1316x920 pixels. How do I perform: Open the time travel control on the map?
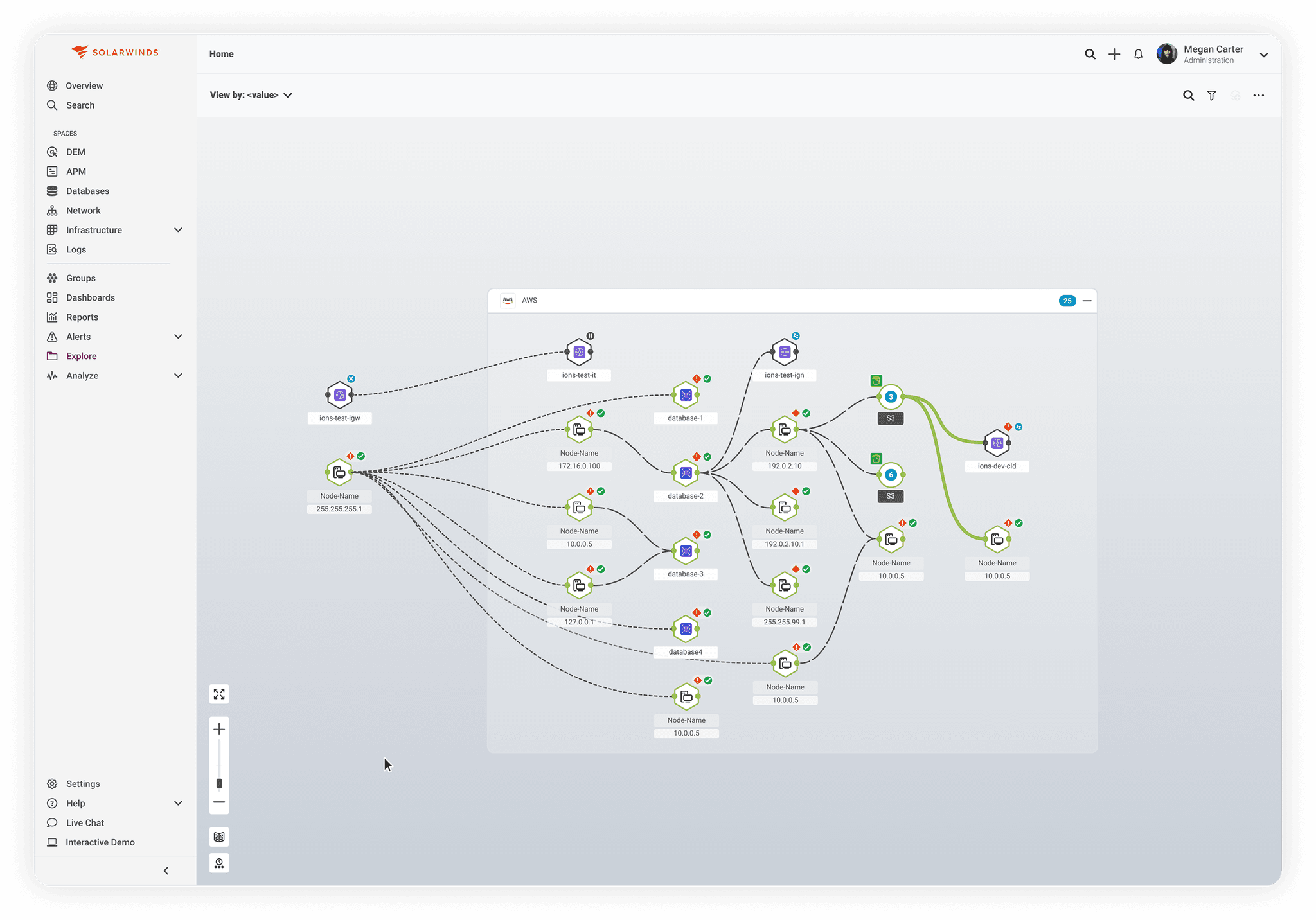pos(219,863)
